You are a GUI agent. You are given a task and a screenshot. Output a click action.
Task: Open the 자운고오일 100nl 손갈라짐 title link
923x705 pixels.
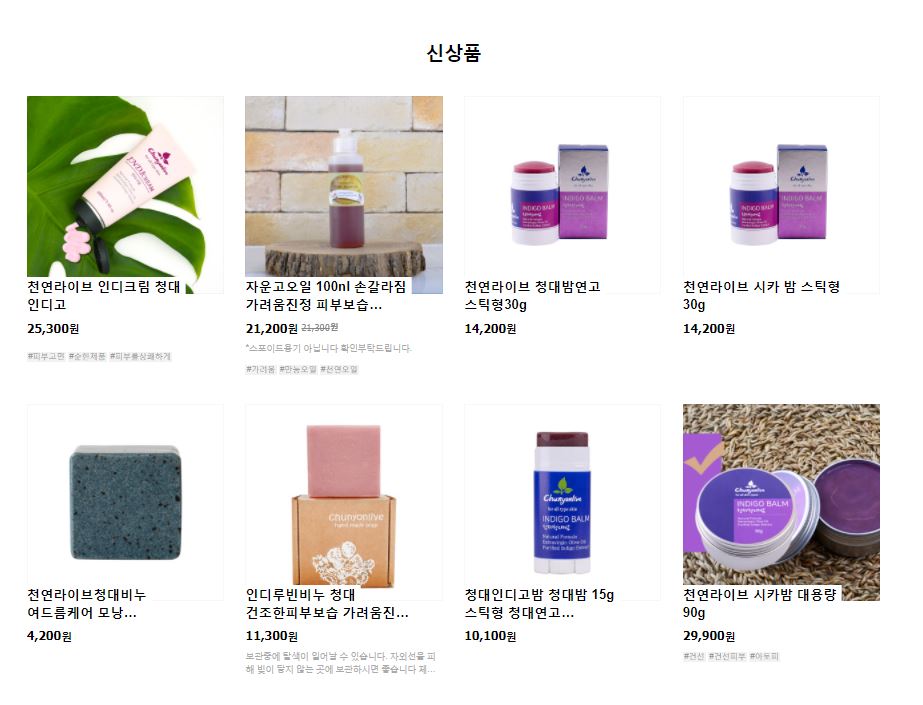[x=326, y=296]
